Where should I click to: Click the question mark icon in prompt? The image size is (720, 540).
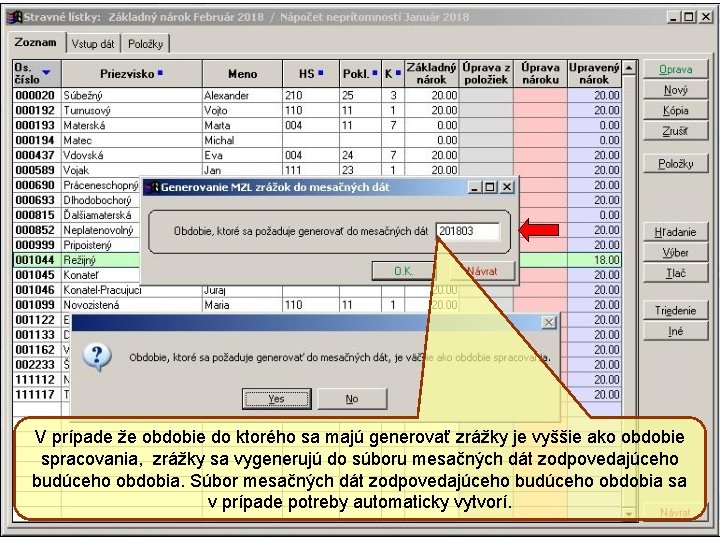tap(97, 357)
